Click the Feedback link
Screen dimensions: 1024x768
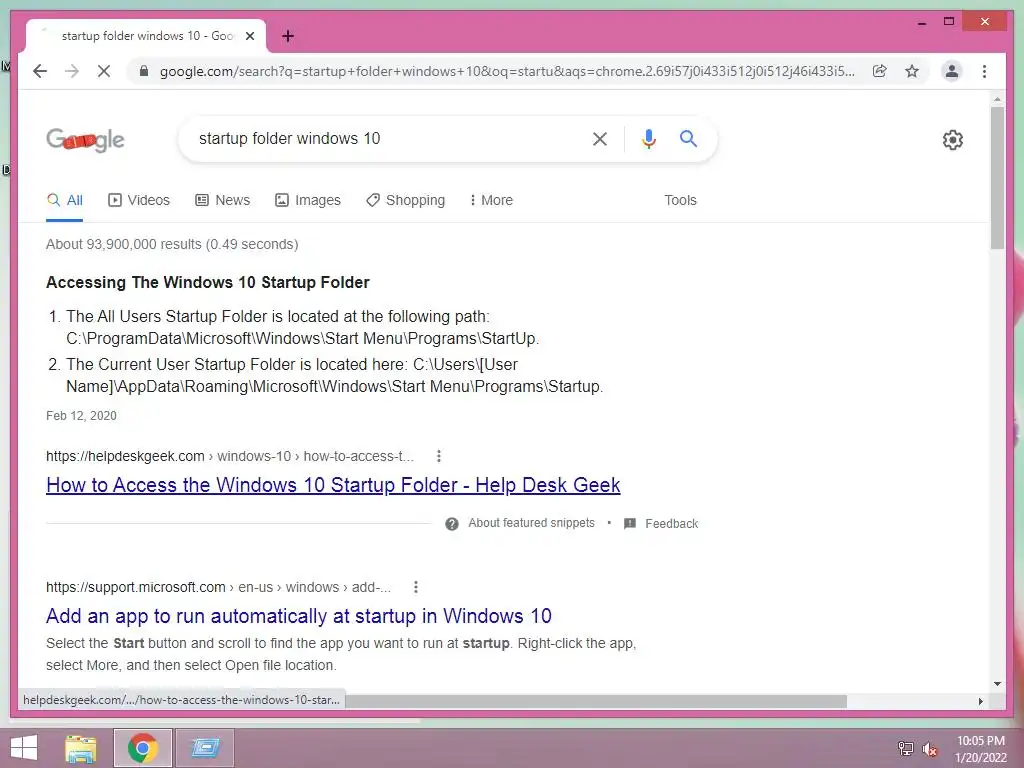[x=671, y=524]
